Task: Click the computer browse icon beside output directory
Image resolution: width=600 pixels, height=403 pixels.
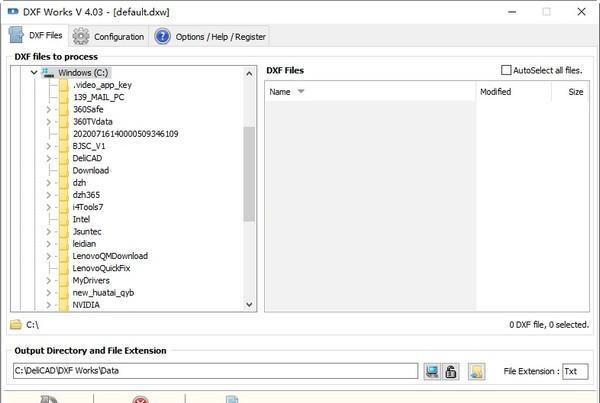Action: [x=432, y=371]
